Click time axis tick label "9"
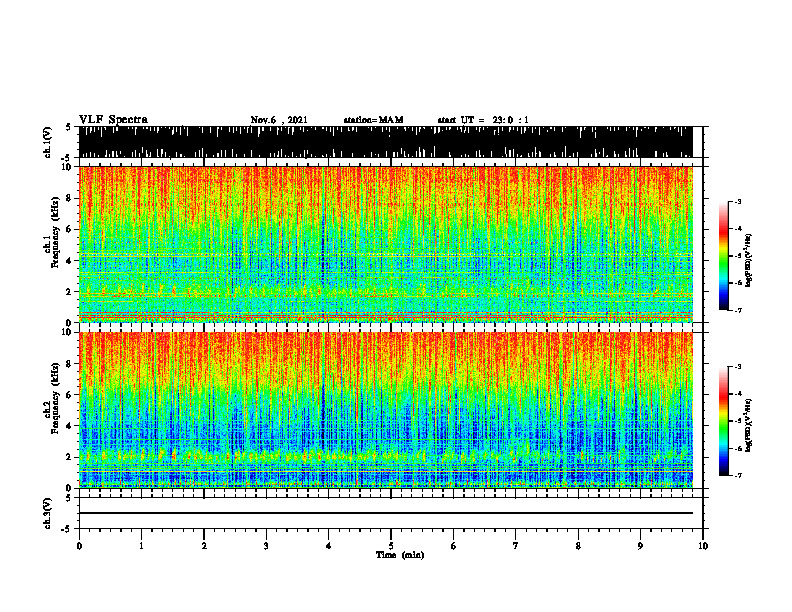 tap(640, 546)
